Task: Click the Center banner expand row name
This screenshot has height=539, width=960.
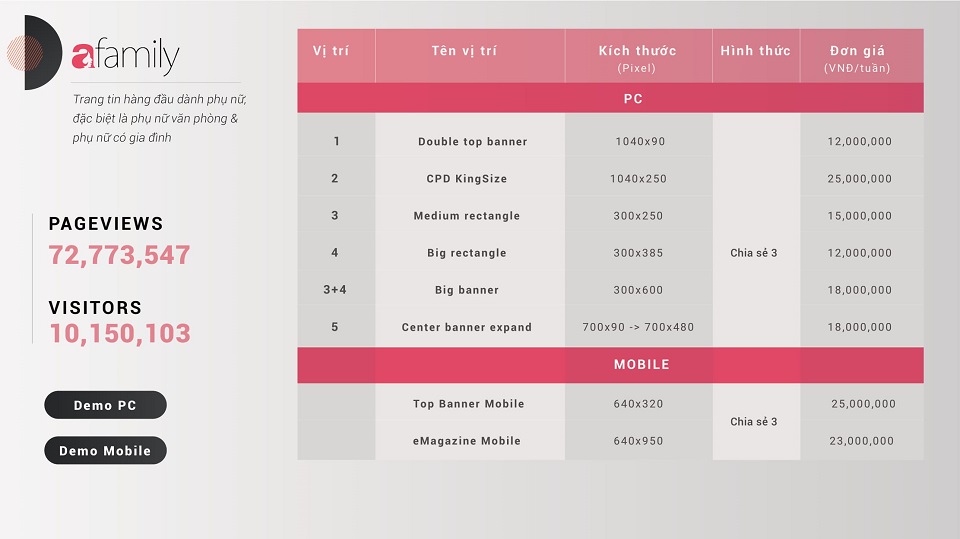Action: click(466, 327)
